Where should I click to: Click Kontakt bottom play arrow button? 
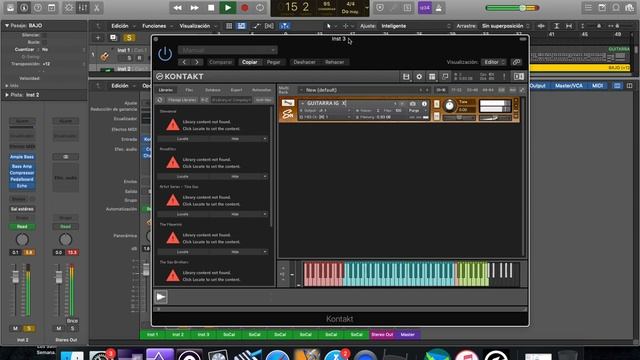tap(161, 297)
